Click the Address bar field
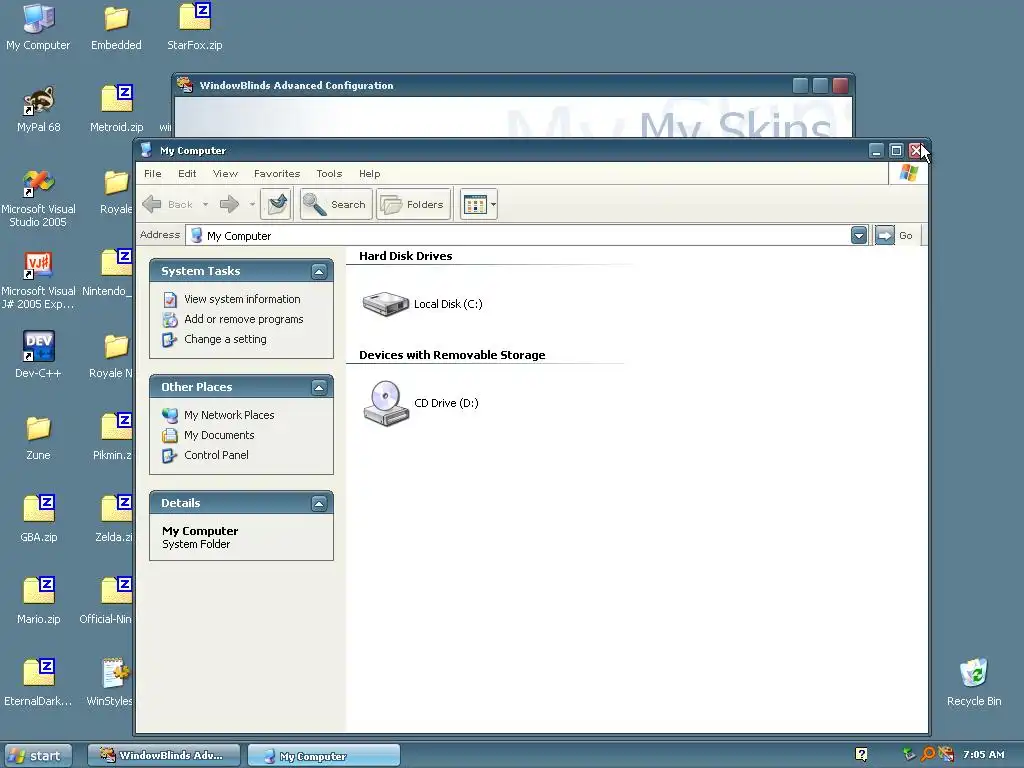This screenshot has height=768, width=1024. pyautogui.click(x=528, y=235)
